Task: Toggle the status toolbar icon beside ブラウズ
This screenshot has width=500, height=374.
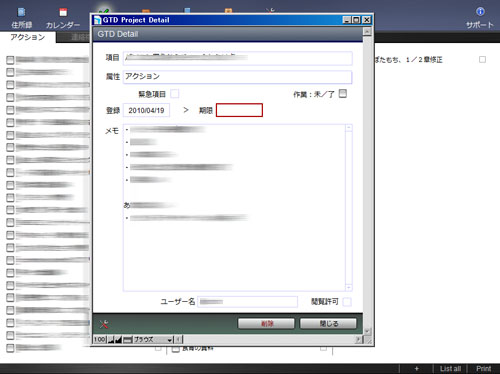Action: (128, 340)
